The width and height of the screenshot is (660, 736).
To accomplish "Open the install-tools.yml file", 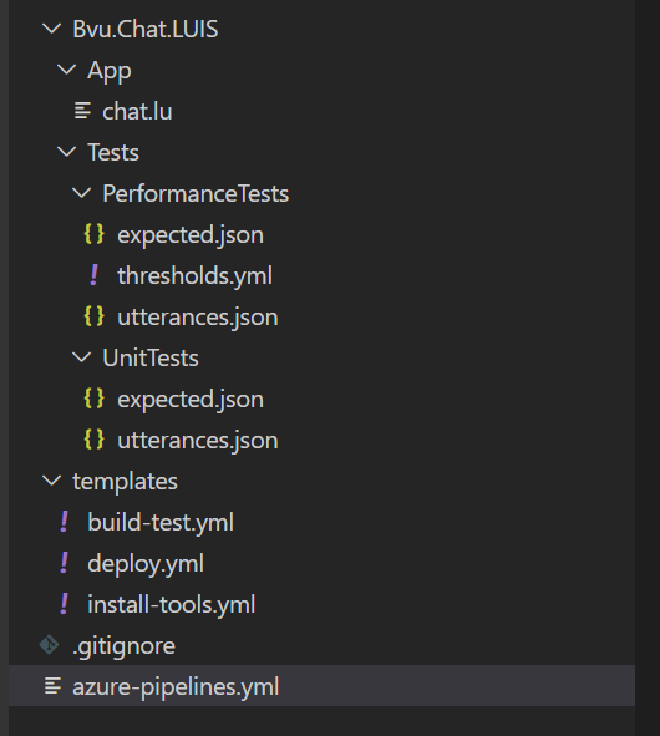I will 171,604.
